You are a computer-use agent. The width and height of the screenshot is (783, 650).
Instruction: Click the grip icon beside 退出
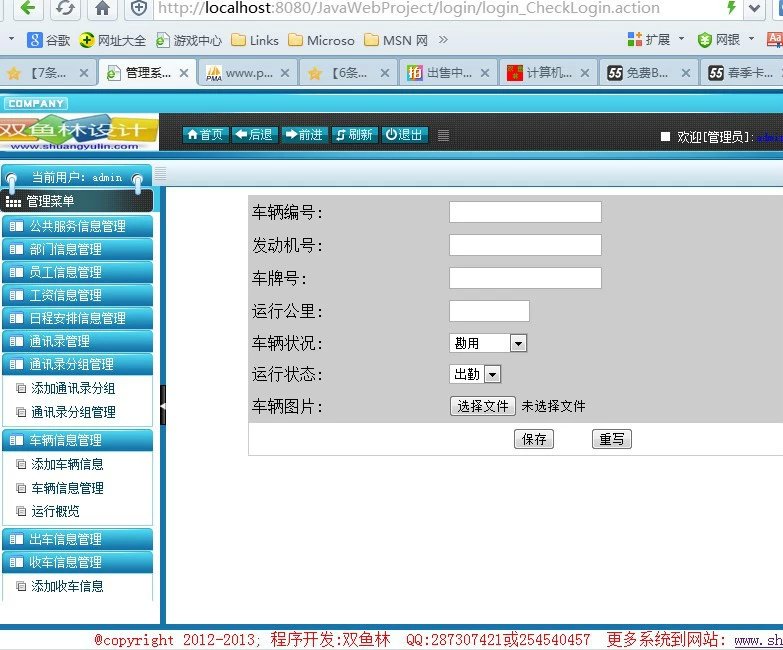(x=443, y=135)
